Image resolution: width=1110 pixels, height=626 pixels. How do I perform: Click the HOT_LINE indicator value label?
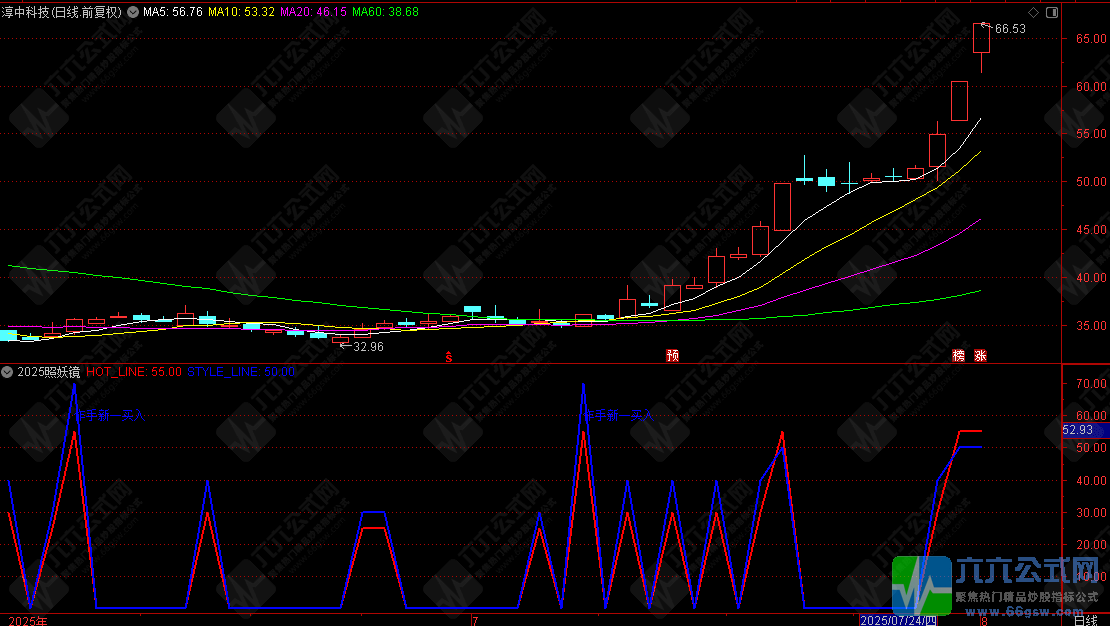pyautogui.click(x=134, y=372)
